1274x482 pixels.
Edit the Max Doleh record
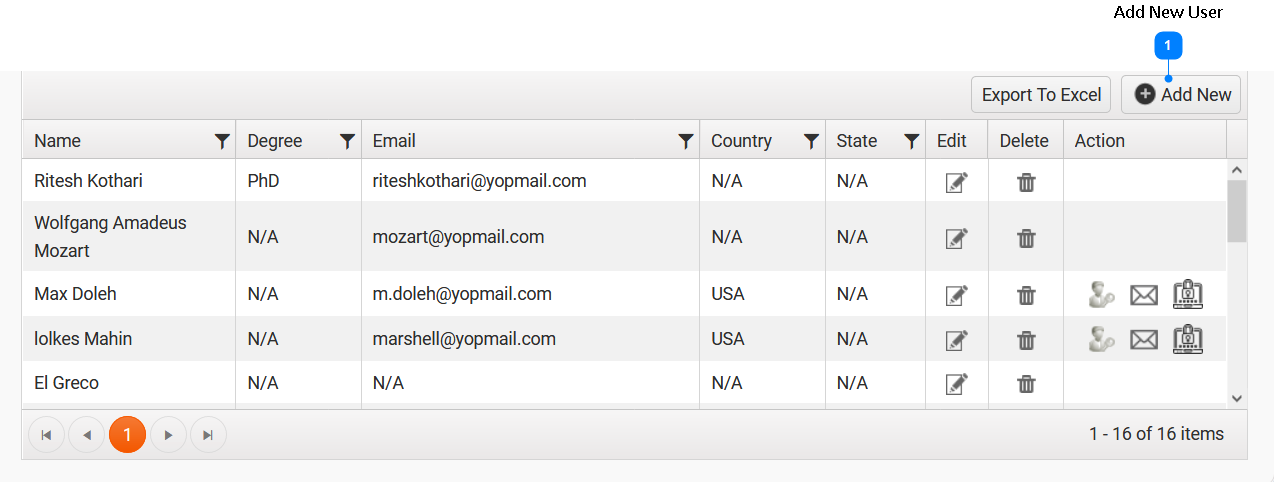pos(957,295)
